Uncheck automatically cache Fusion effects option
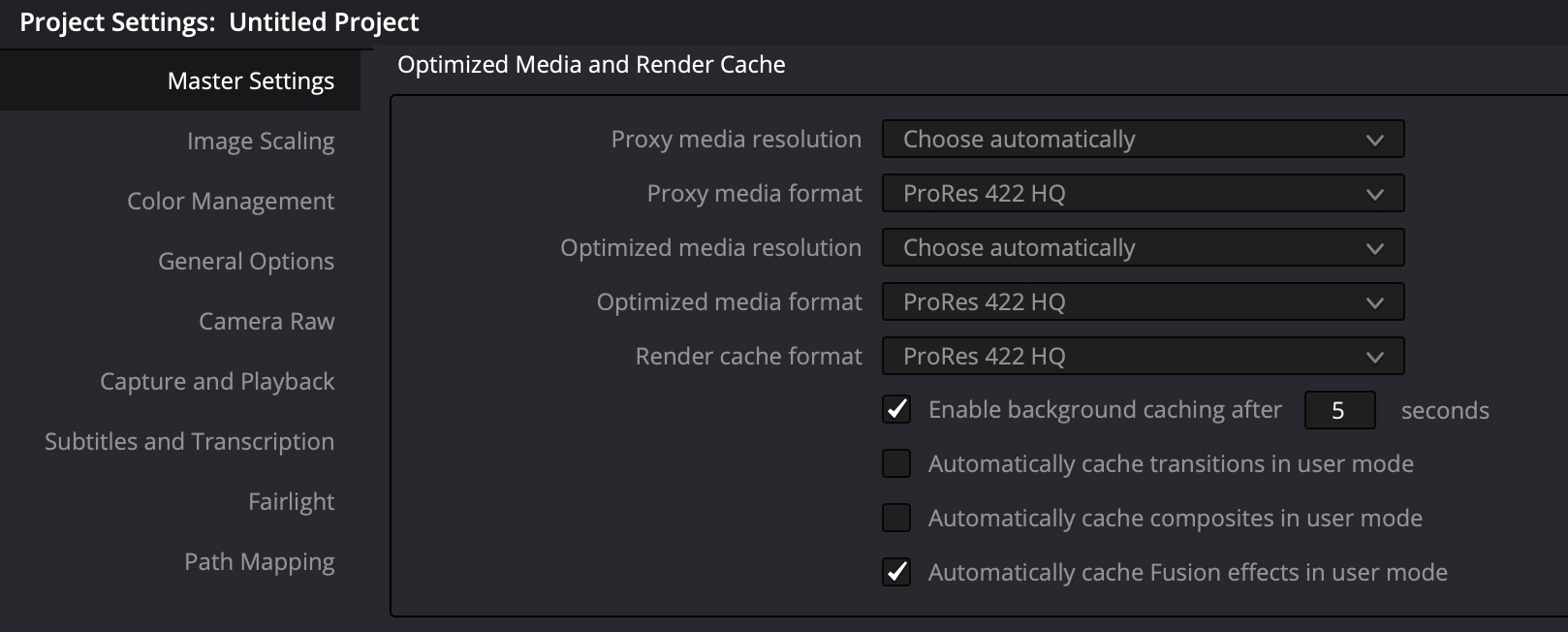This screenshot has height=632, width=1568. pyautogui.click(x=896, y=573)
